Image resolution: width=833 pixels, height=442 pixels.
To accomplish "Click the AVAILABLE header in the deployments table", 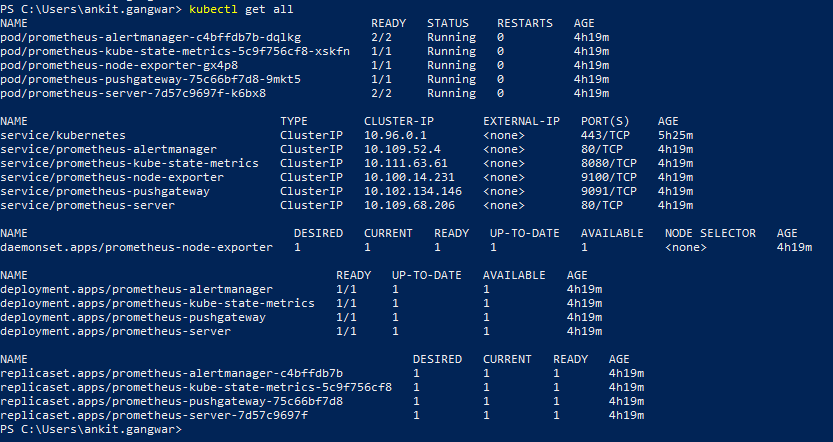I will click(514, 275).
